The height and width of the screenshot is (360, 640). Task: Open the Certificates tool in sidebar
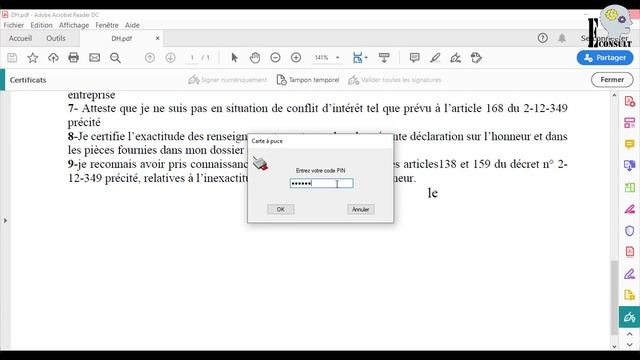[629, 317]
